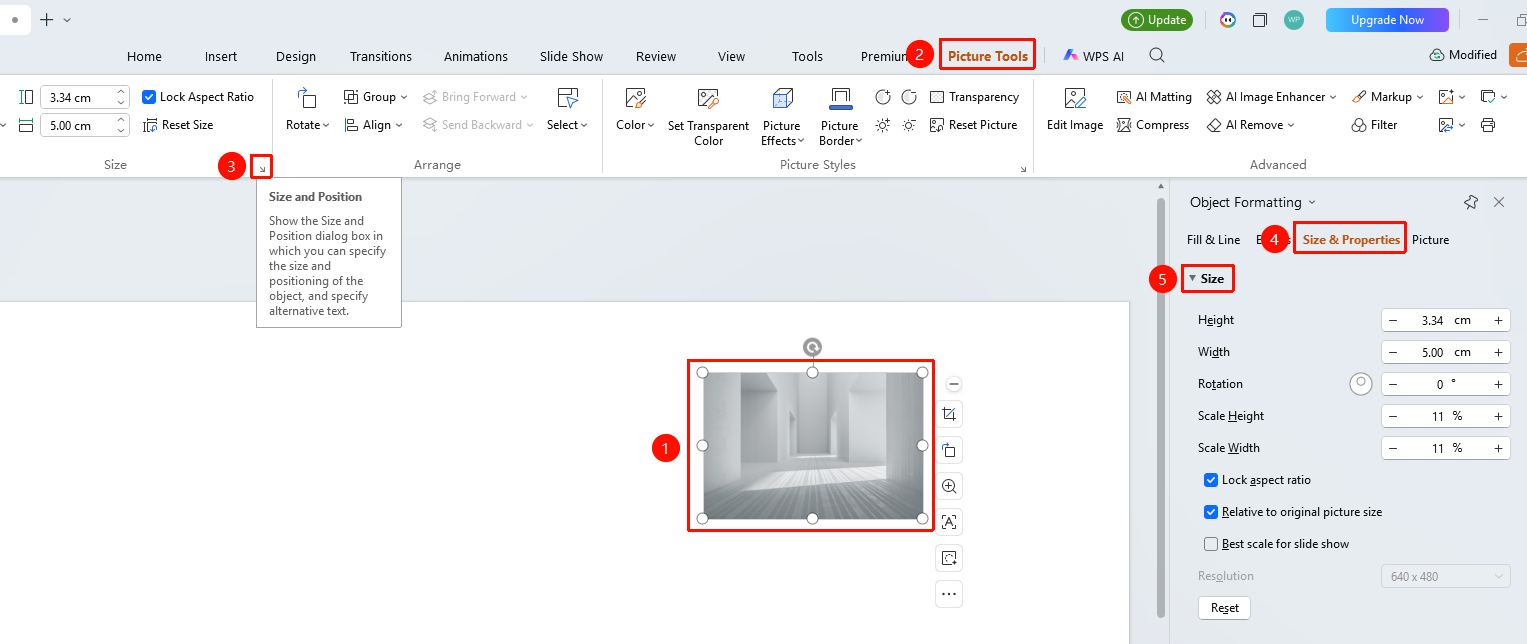Viewport: 1527px width, 644px height.
Task: Click the crop icon beside the picture
Action: click(949, 414)
